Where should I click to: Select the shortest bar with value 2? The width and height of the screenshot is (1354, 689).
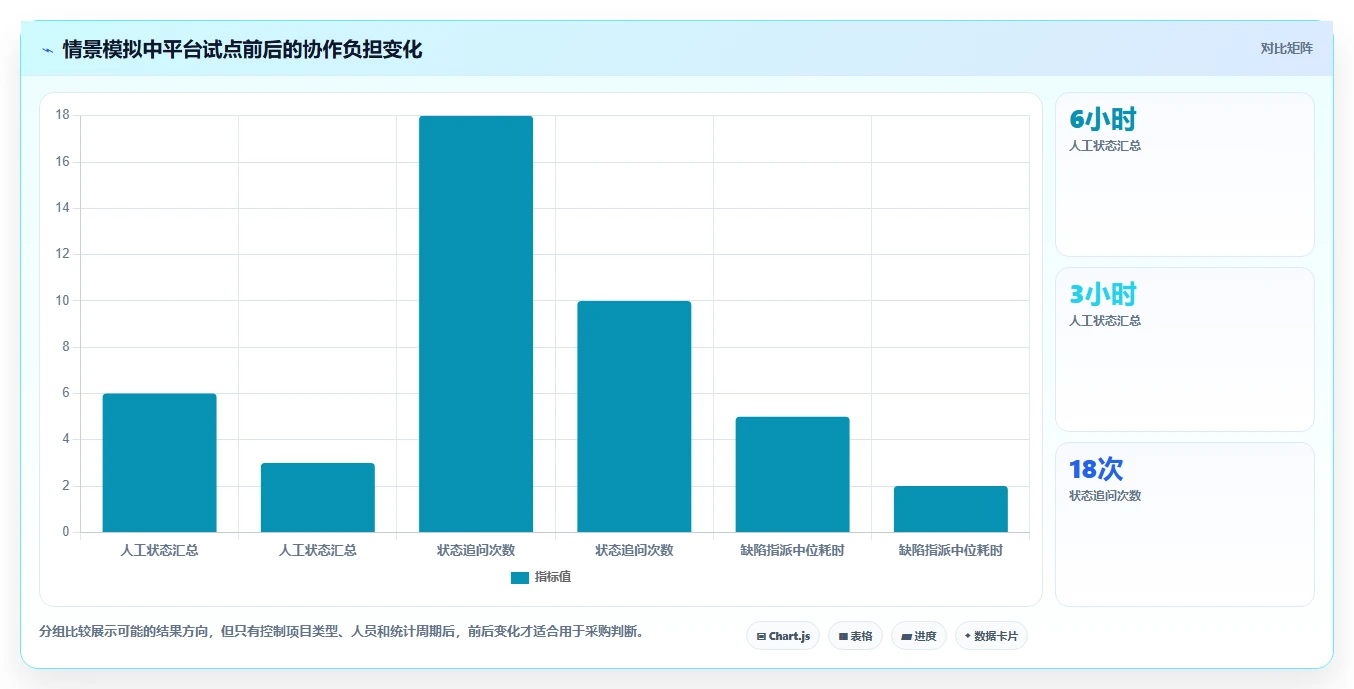951,509
